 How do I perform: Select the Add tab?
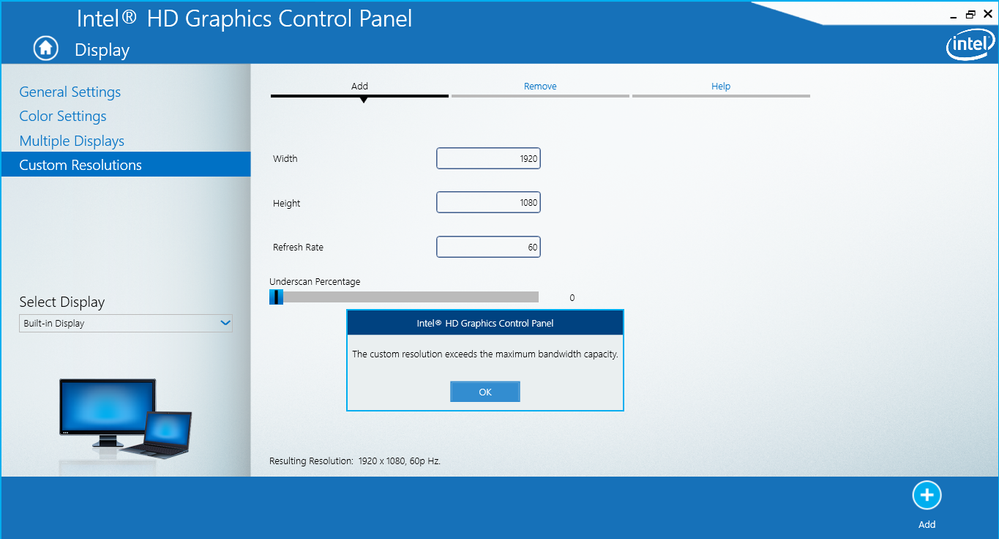(359, 87)
